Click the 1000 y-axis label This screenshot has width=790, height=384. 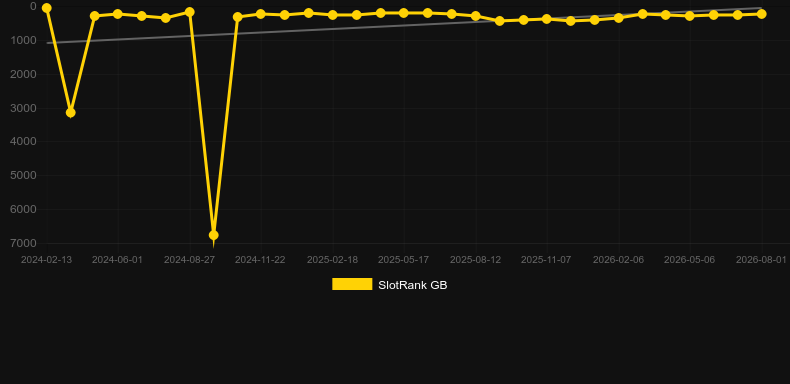point(23,40)
